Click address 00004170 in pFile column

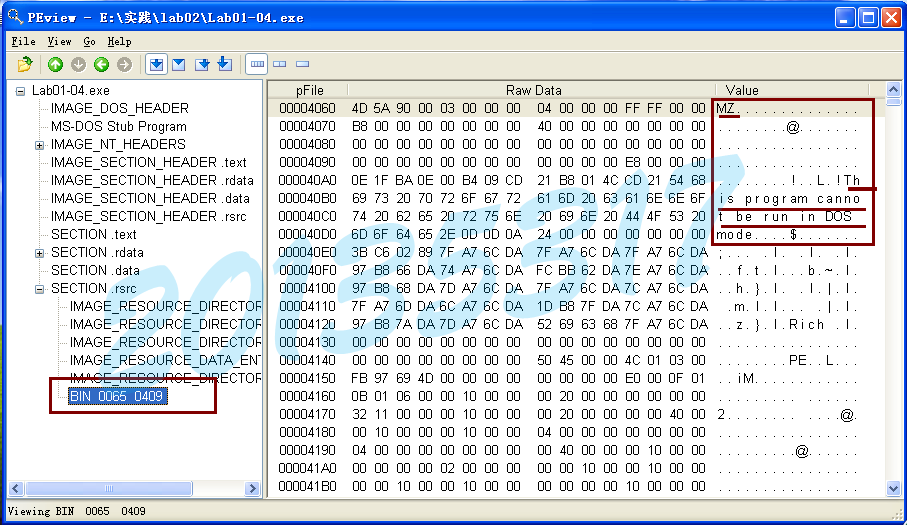tap(307, 415)
